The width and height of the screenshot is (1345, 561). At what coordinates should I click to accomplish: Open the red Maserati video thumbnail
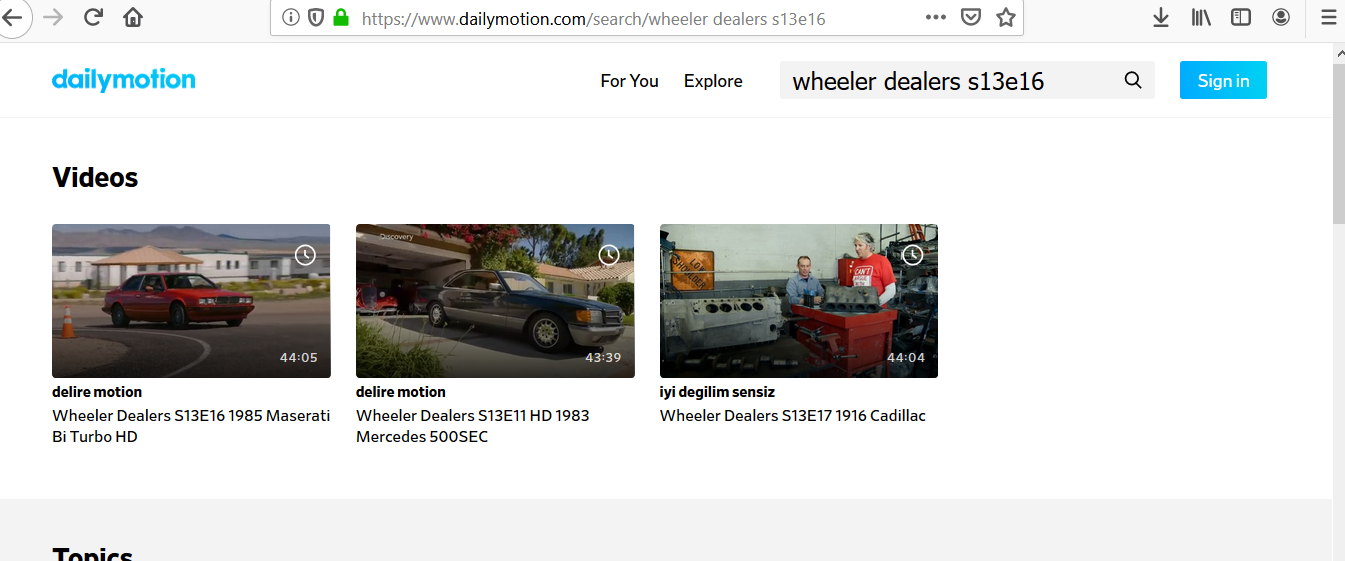coord(191,301)
